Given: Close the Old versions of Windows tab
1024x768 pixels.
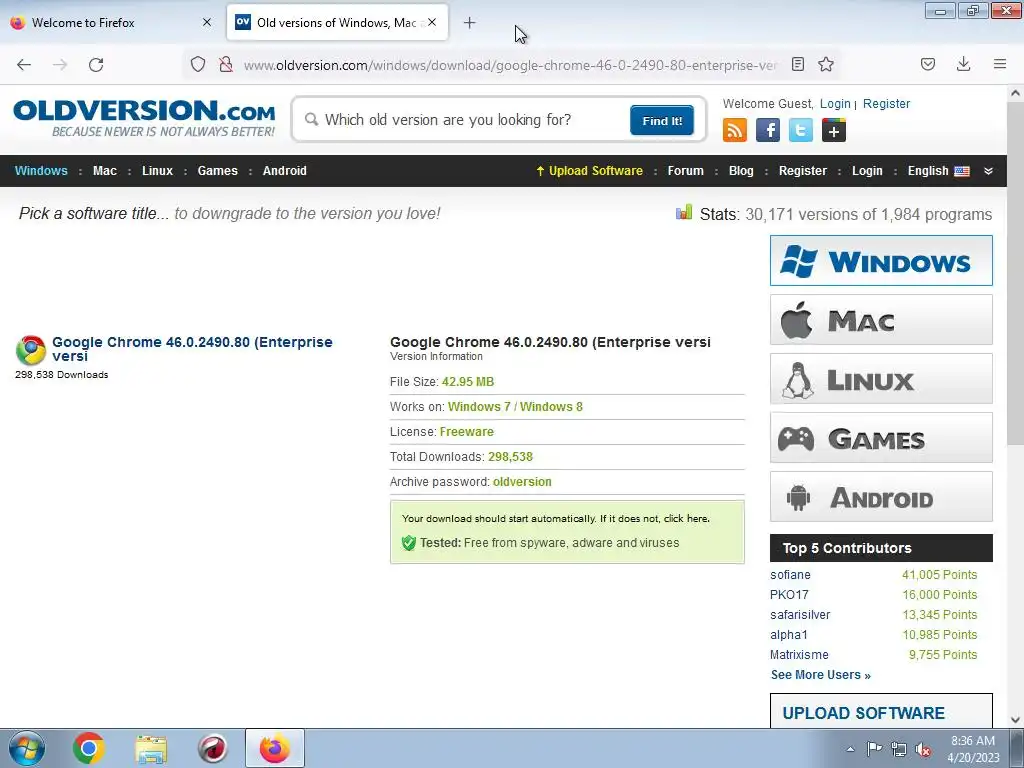Looking at the screenshot, I should [432, 22].
